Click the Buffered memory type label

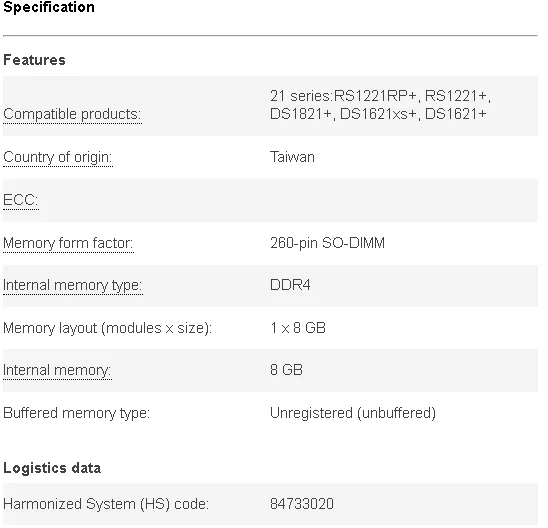[x=76, y=413]
